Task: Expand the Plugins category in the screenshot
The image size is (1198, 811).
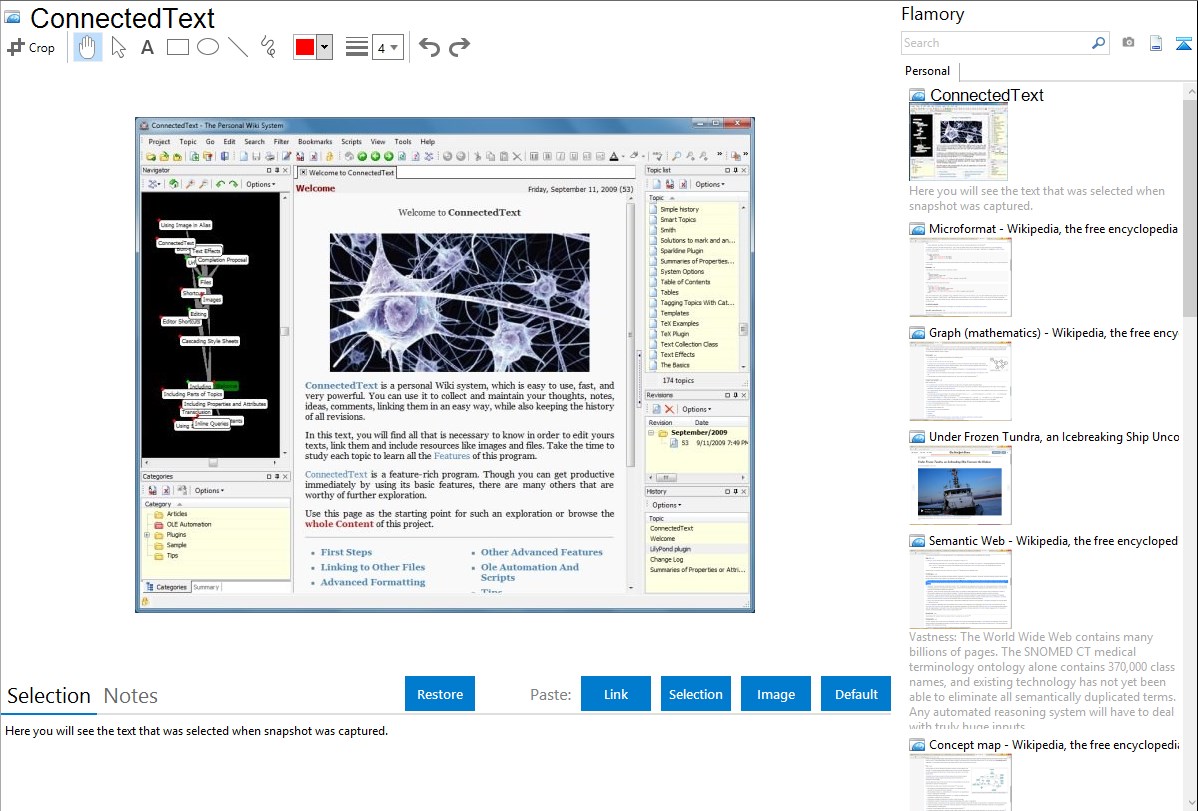Action: pos(147,535)
